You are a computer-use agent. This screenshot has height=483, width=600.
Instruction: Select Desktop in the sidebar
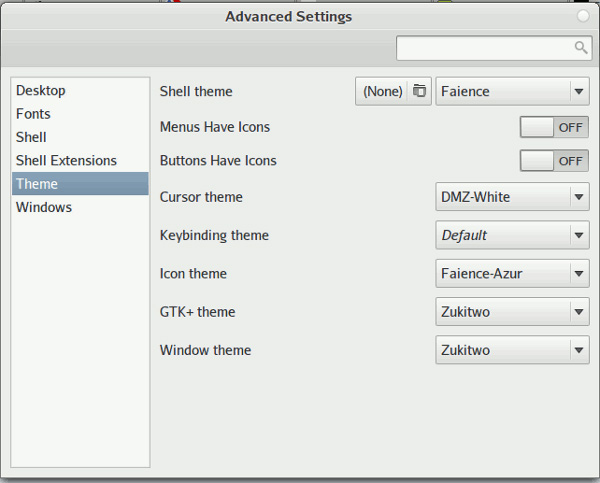pyautogui.click(x=41, y=91)
